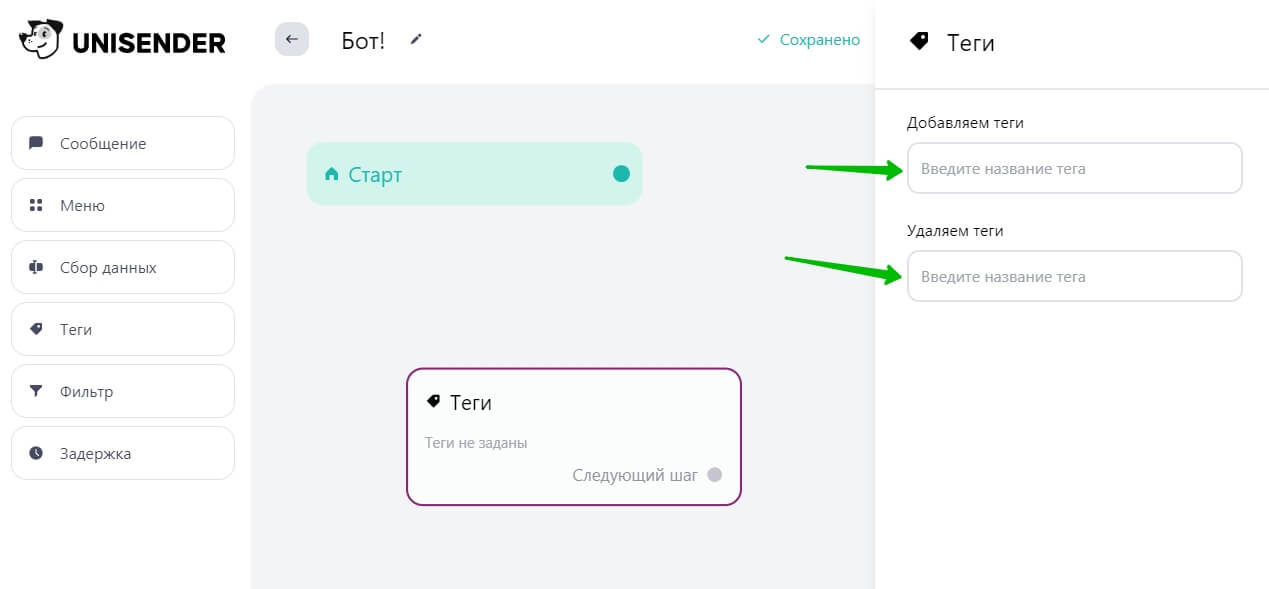The image size is (1269, 589).
Task: Click the Следующий шаг connector dot
Action: pyautogui.click(x=714, y=475)
